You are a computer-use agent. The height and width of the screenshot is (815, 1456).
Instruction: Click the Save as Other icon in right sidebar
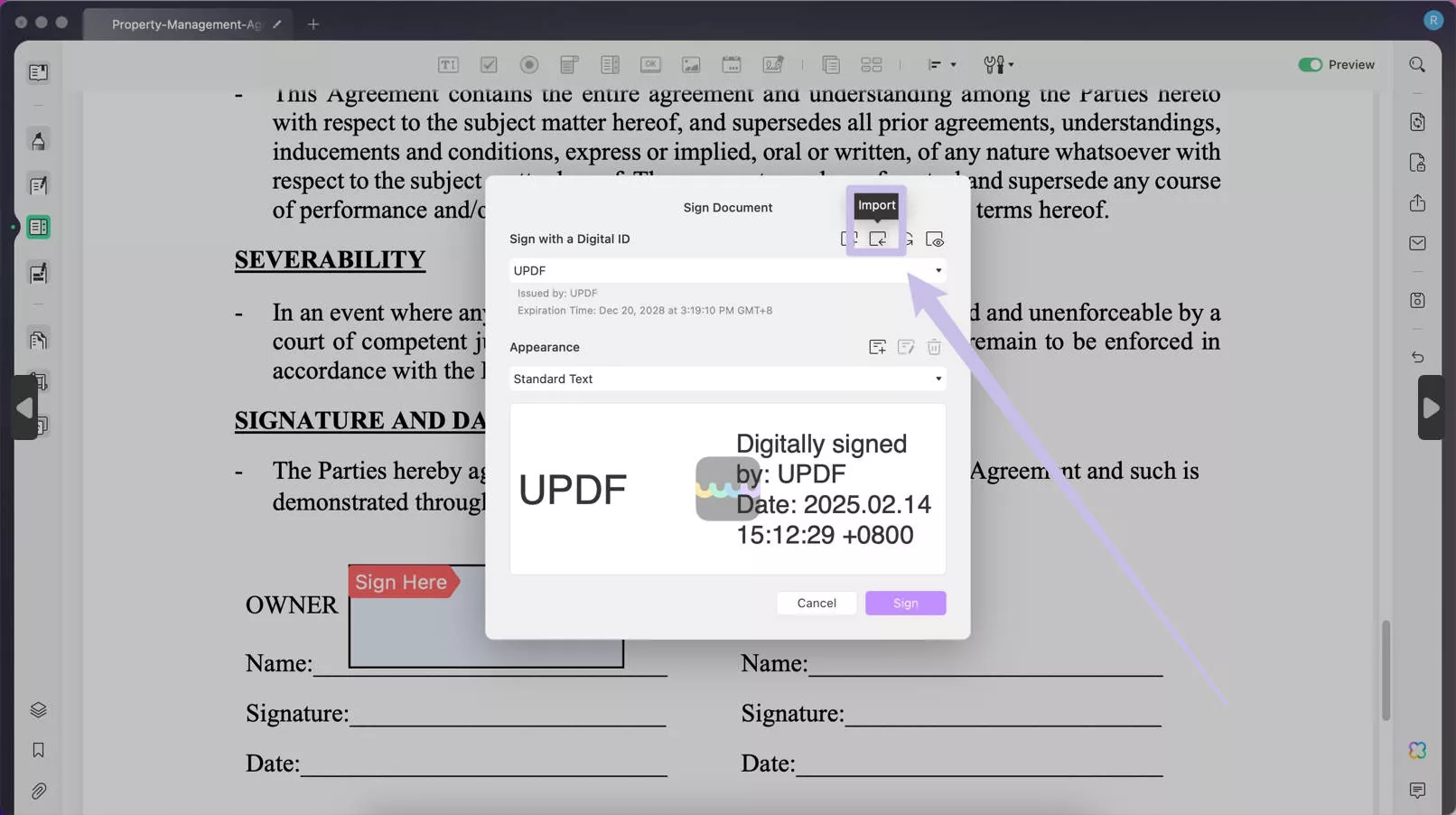(1417, 300)
